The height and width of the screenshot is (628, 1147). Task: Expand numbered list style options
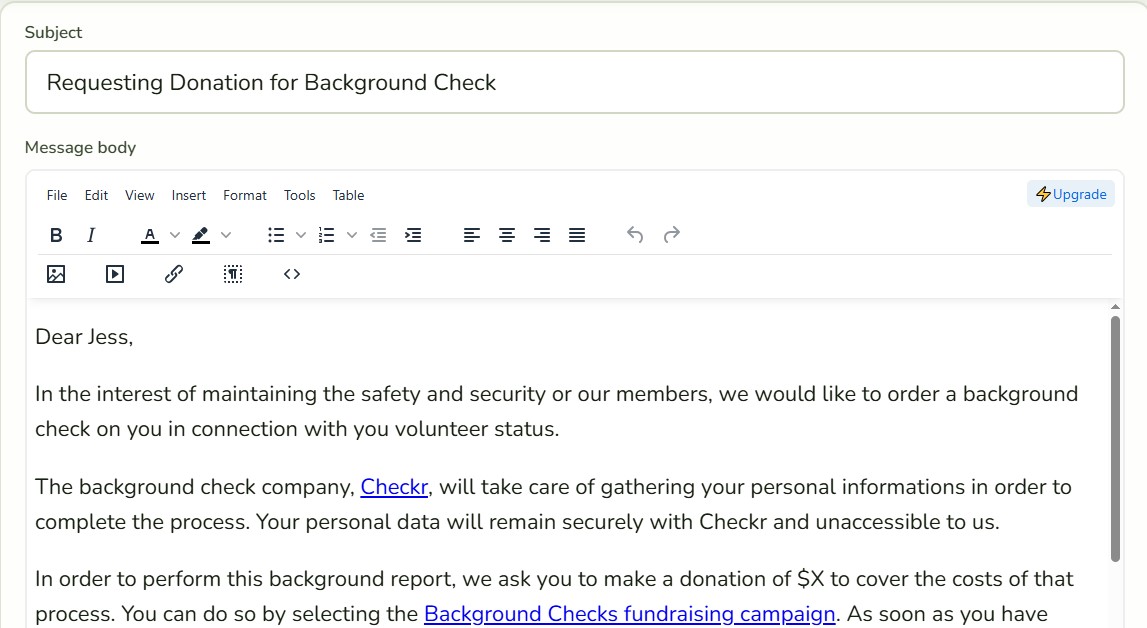click(352, 235)
